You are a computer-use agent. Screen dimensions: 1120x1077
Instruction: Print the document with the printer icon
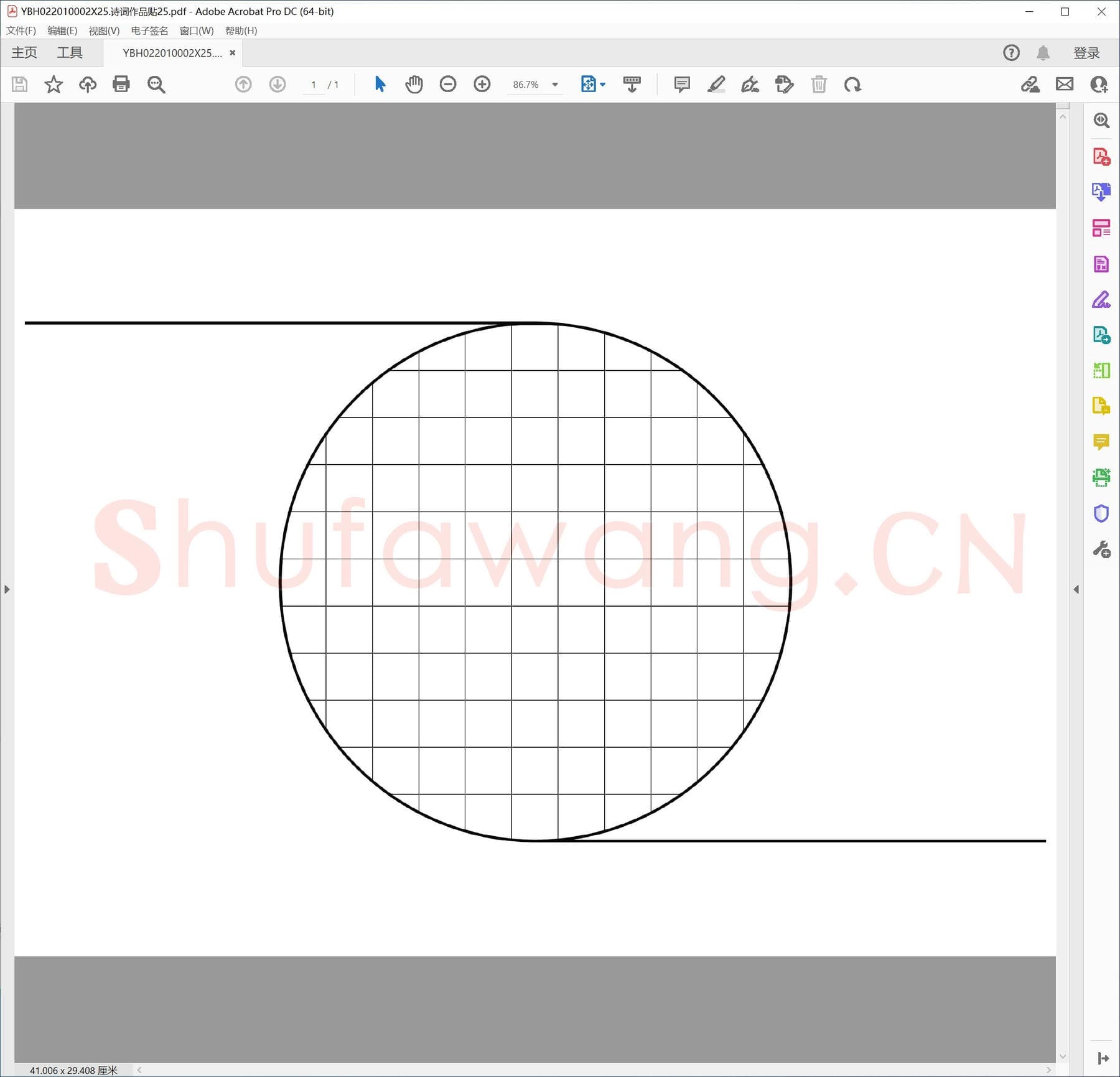point(121,85)
